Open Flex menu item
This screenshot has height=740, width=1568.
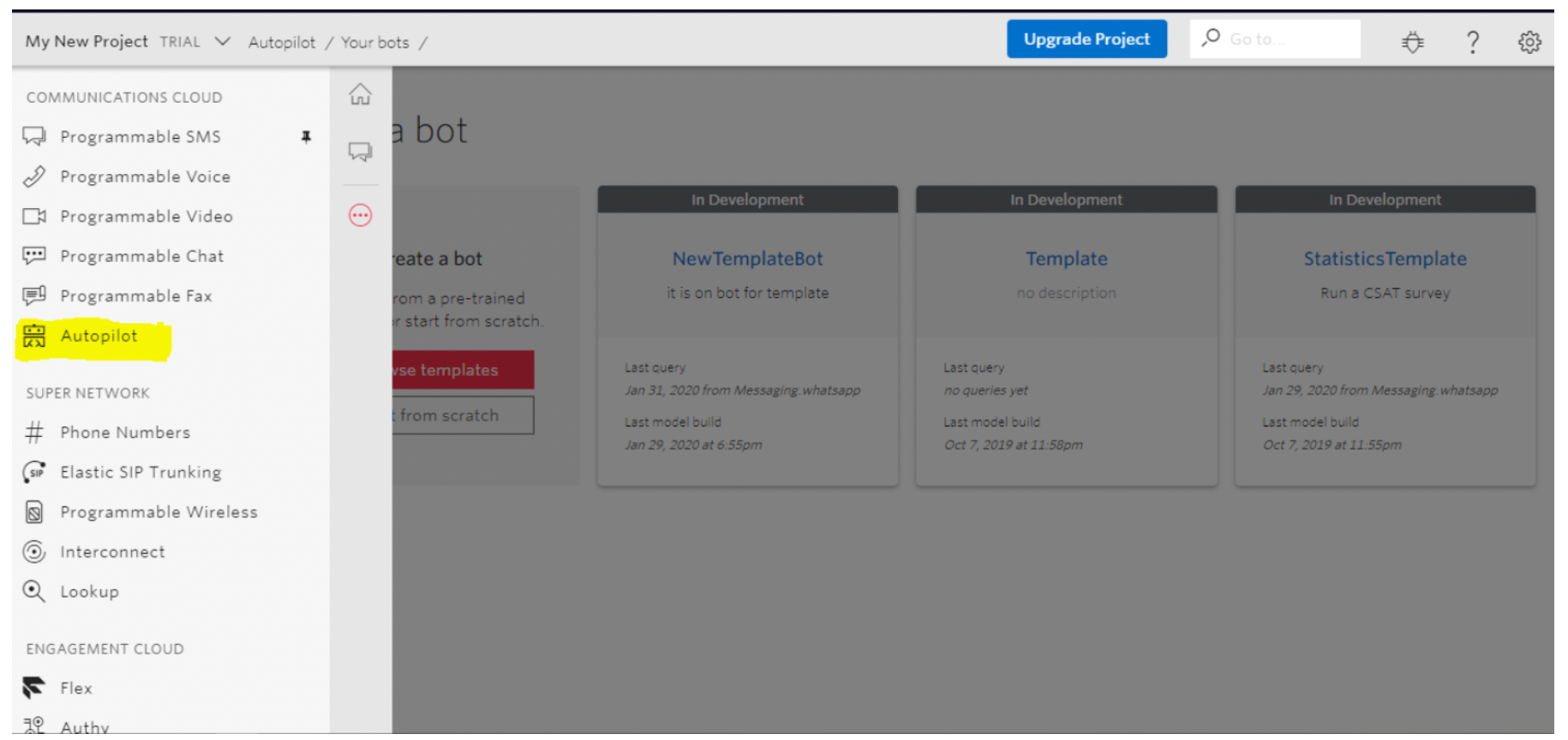tap(75, 688)
